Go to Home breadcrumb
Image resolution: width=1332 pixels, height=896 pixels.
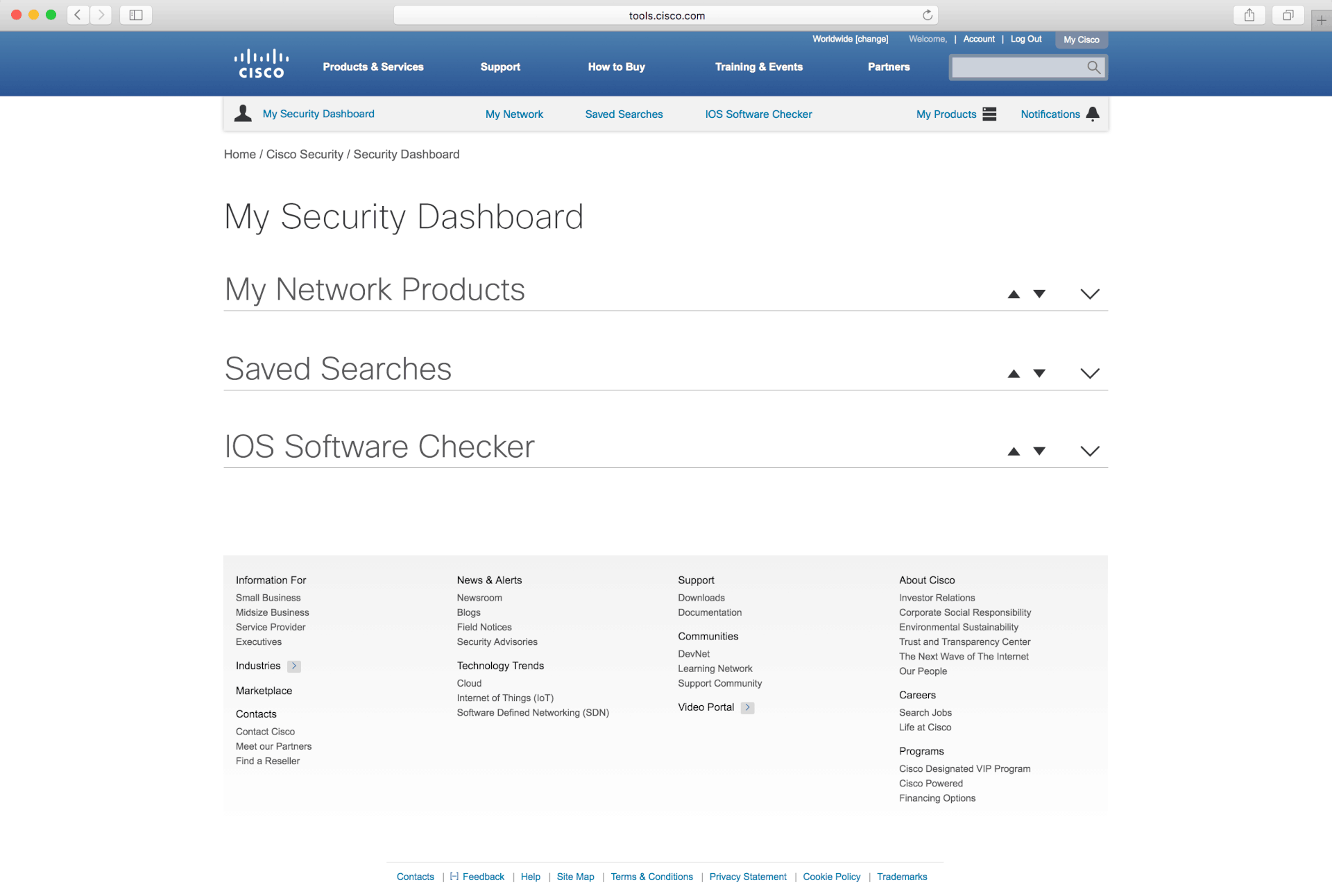[239, 155]
